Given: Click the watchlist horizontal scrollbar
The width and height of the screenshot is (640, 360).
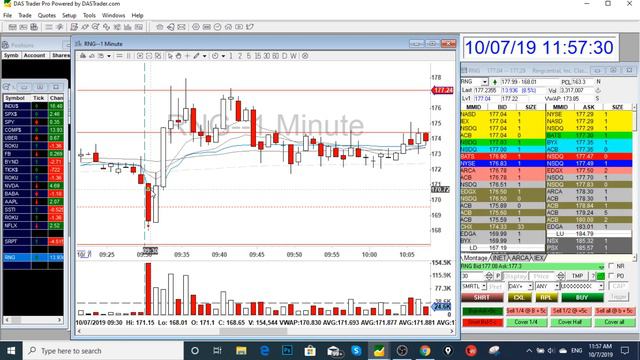Looking at the screenshot, I should (x=33, y=320).
